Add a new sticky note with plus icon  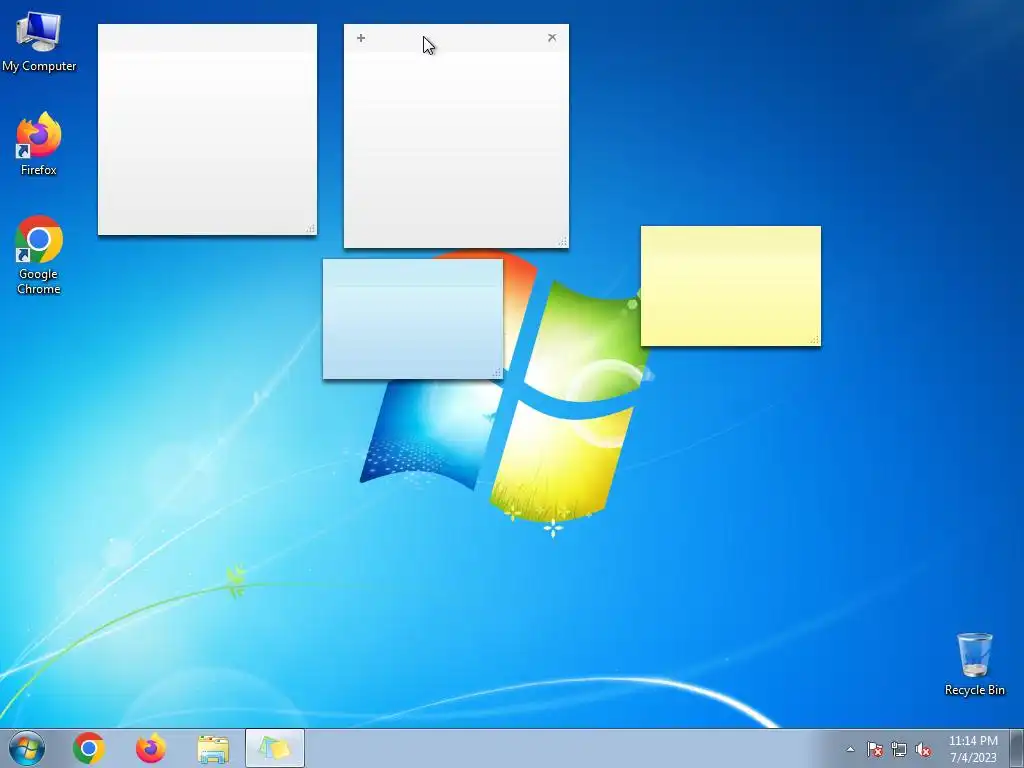pos(361,38)
